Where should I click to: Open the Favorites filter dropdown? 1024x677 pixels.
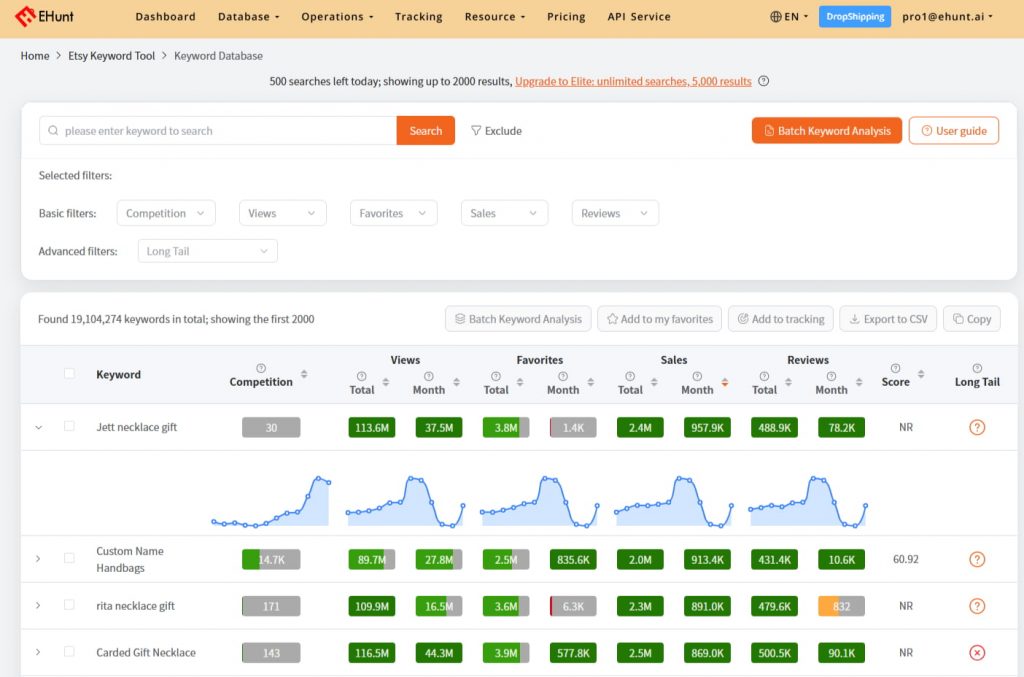click(394, 213)
